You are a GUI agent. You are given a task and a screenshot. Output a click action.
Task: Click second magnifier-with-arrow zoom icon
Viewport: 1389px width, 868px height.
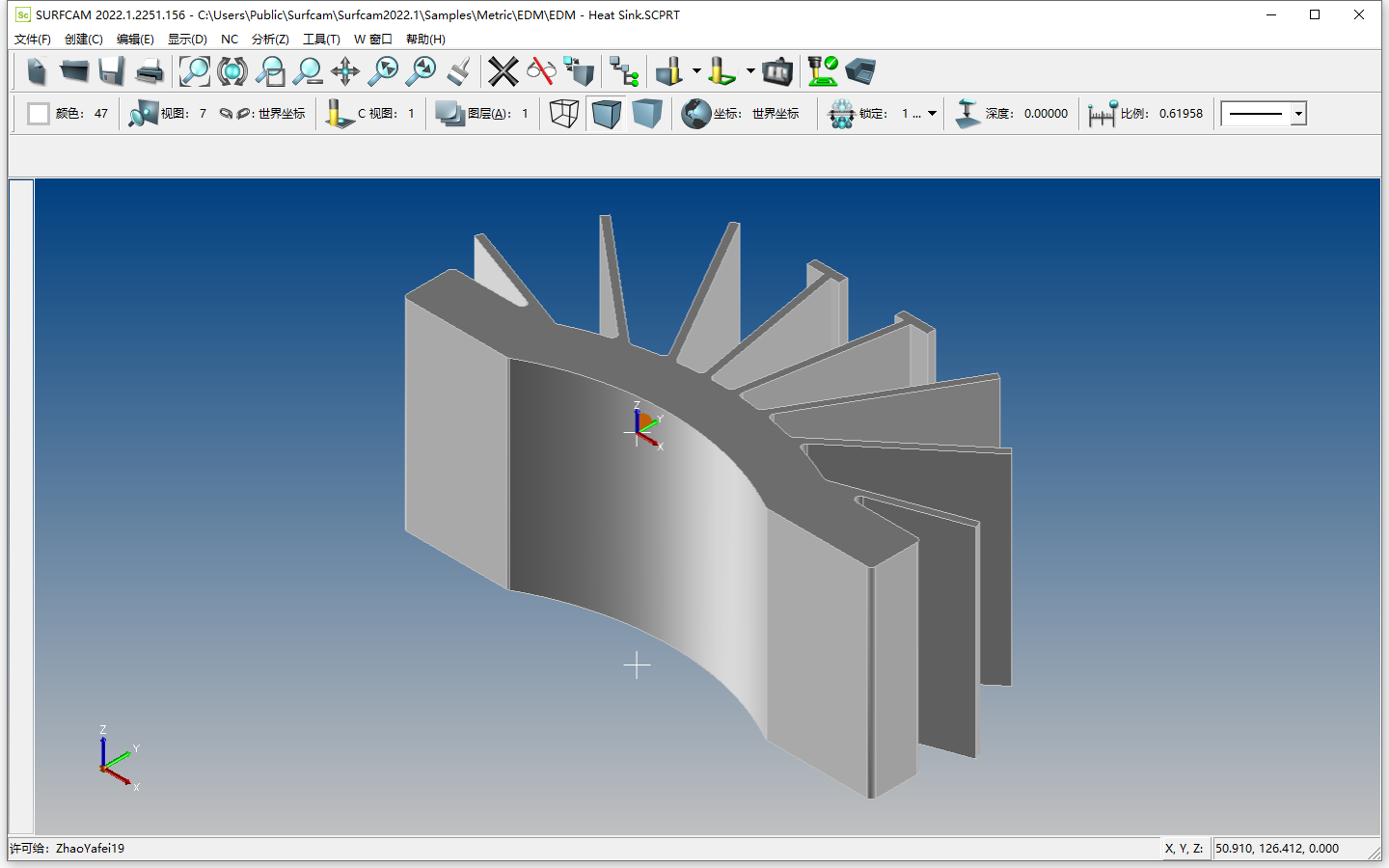pos(421,71)
